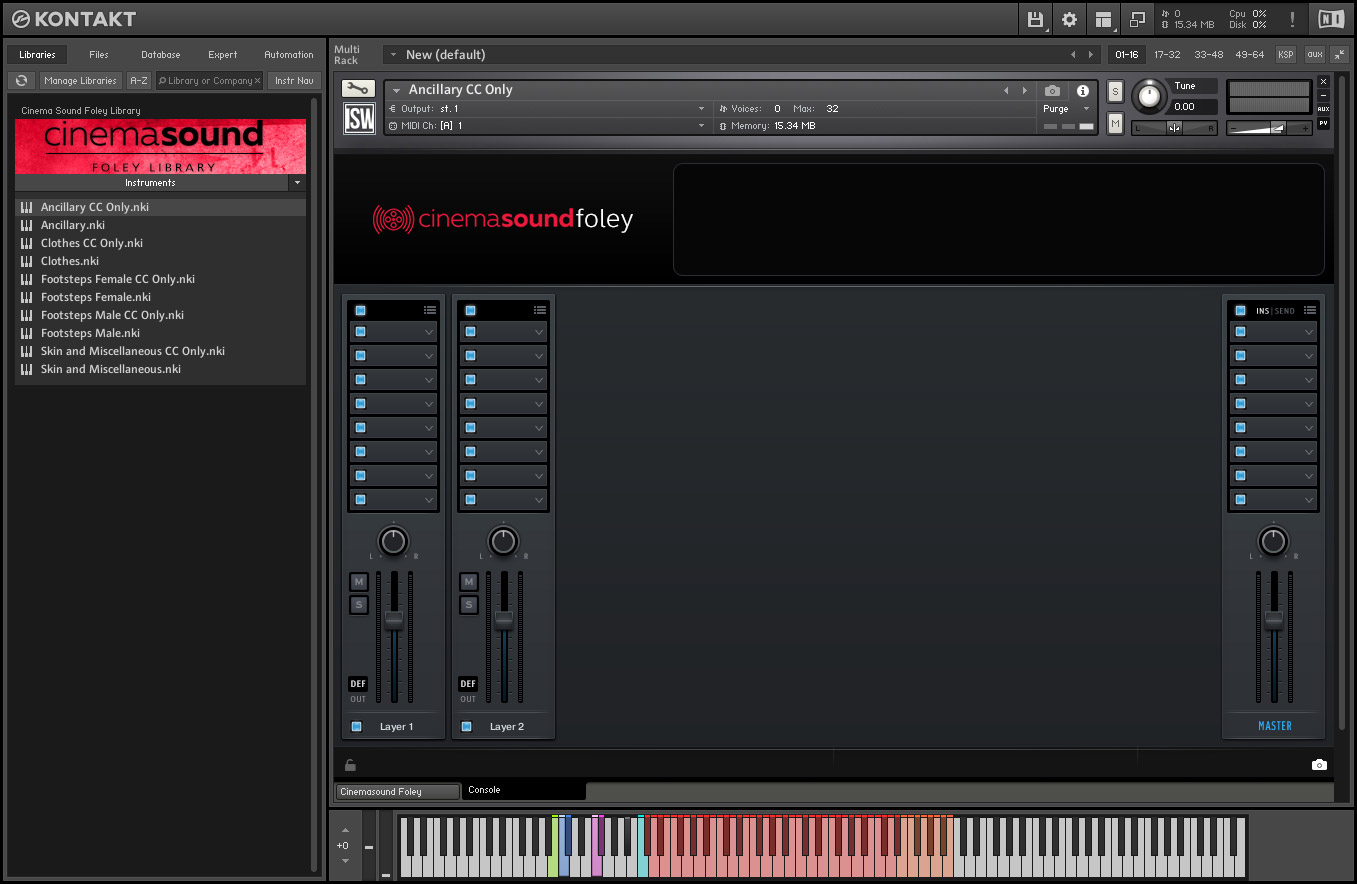Toggle the blue square beside Layer 2 label
The width and height of the screenshot is (1357, 884).
pos(466,726)
